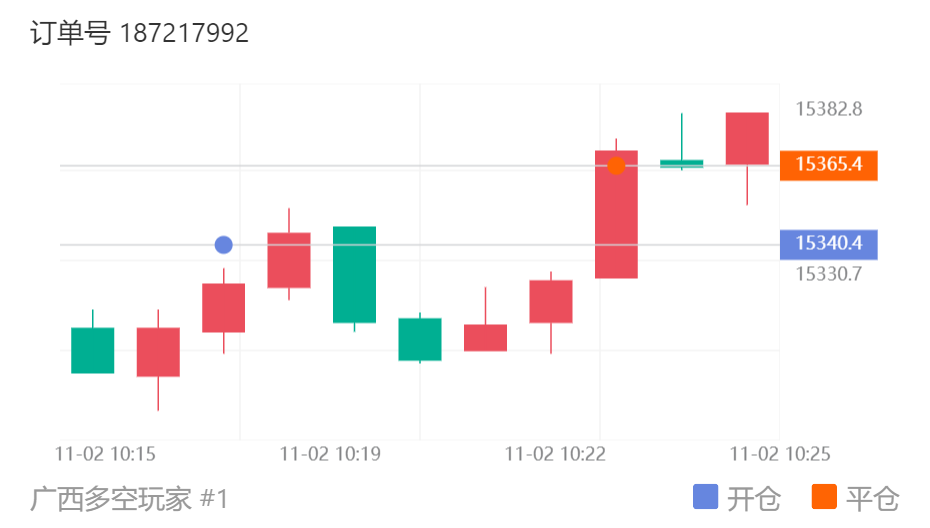
Task: Click the last red candle on the right
Action: tap(747, 138)
